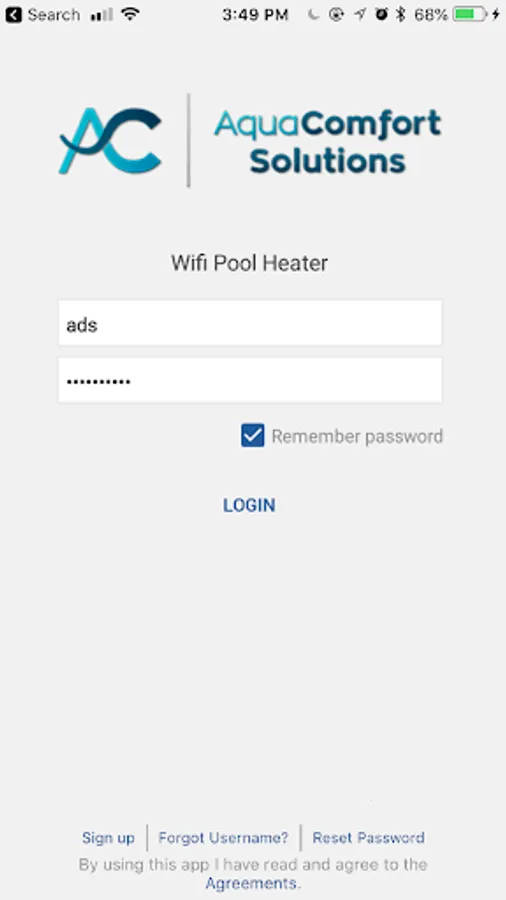Focus the username field containing ads
506x900 pixels.
(250, 323)
